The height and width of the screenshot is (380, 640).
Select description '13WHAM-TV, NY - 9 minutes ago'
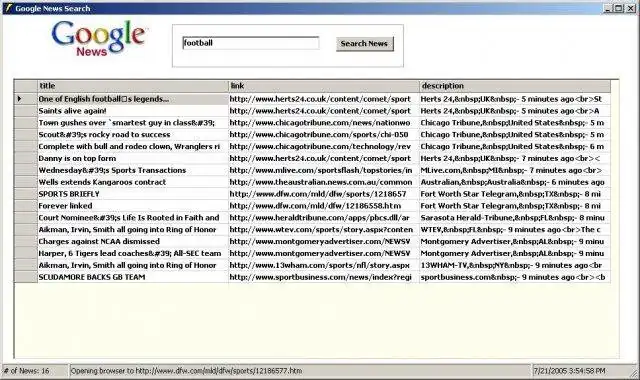515,265
